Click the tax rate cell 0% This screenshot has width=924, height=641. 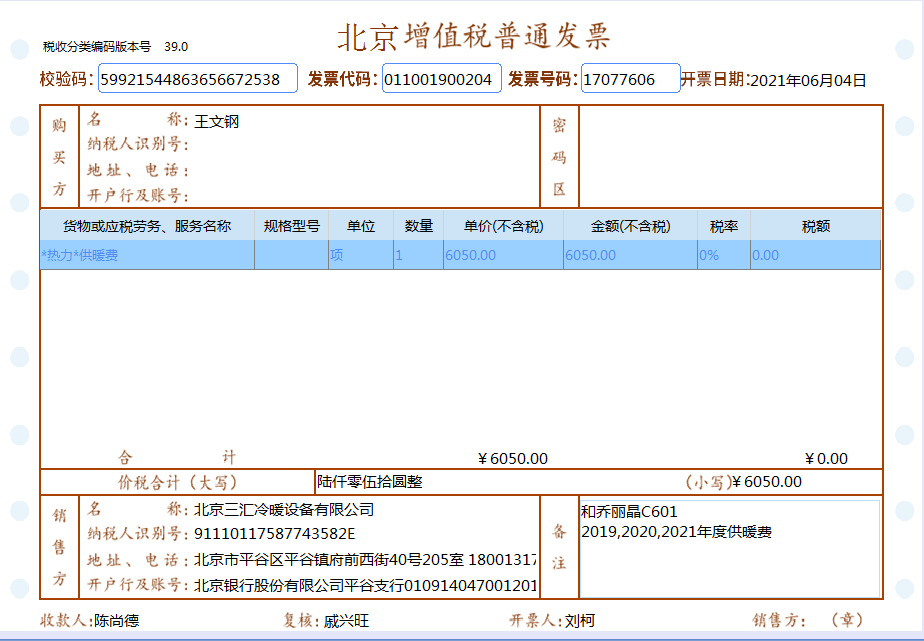[x=724, y=255]
